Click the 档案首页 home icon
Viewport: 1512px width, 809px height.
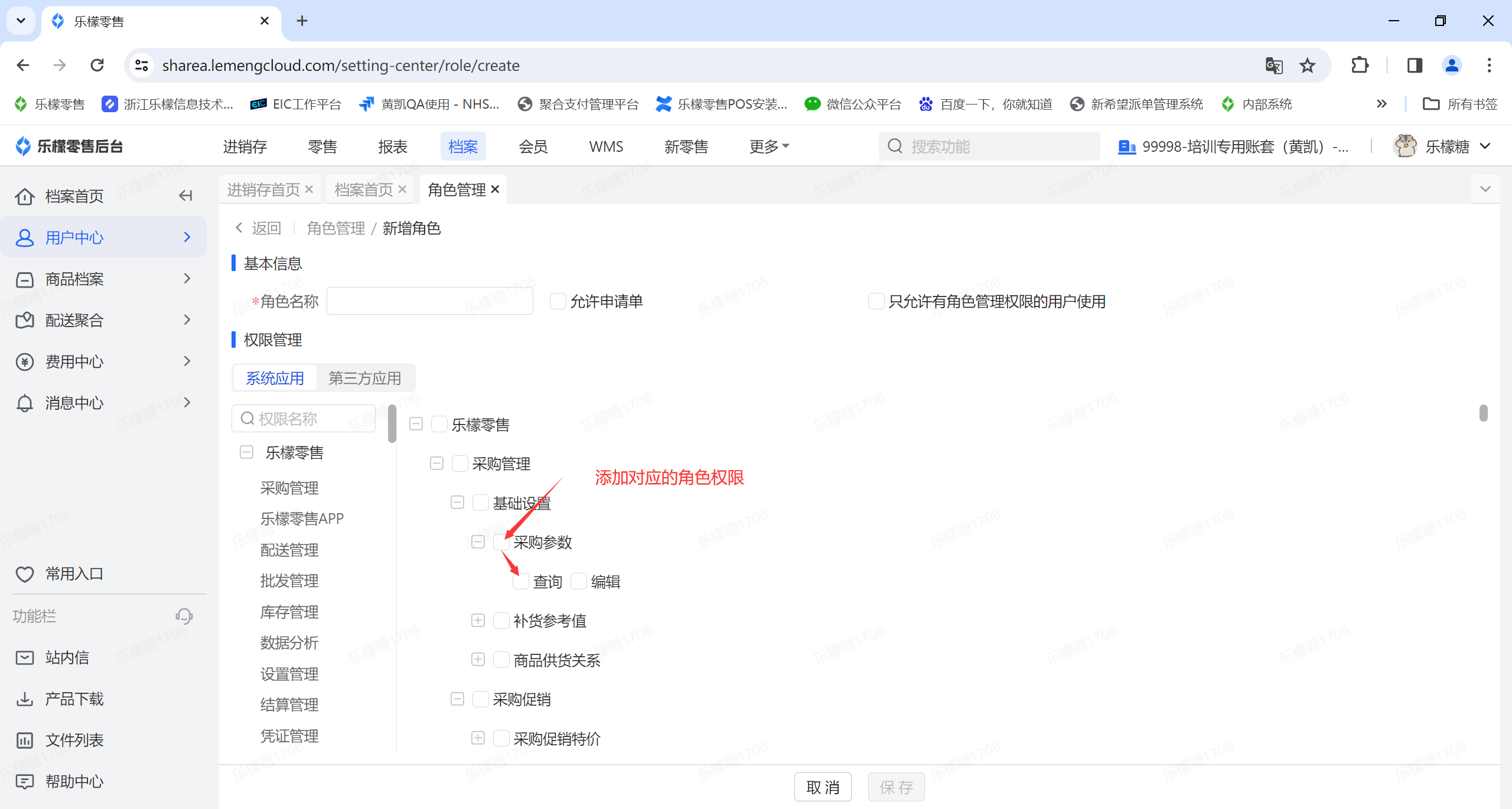point(25,196)
